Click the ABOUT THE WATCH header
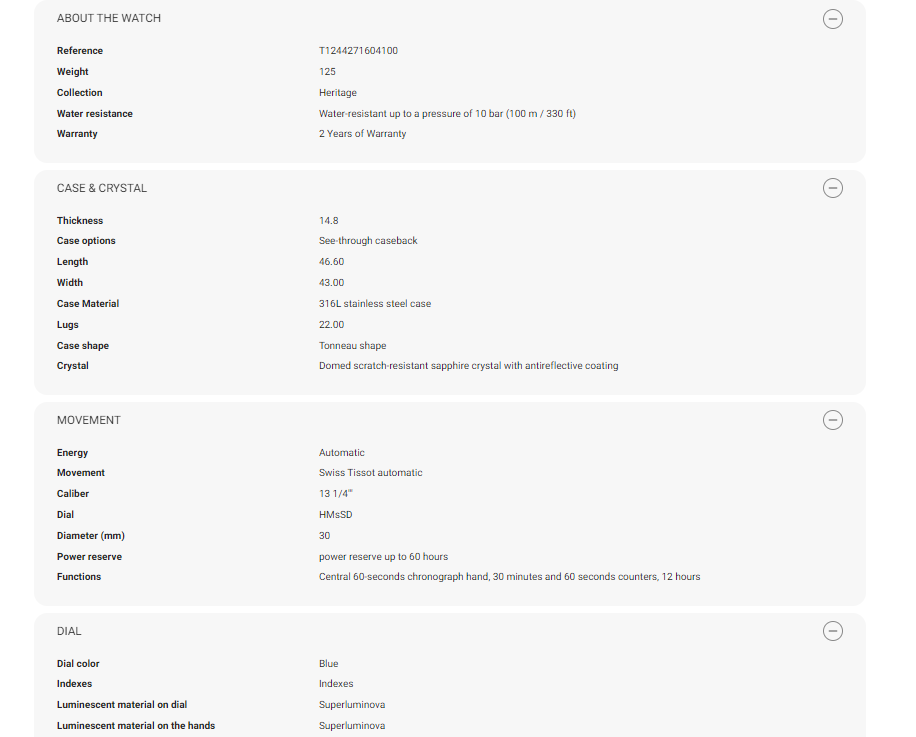The image size is (916, 737). pos(109,18)
